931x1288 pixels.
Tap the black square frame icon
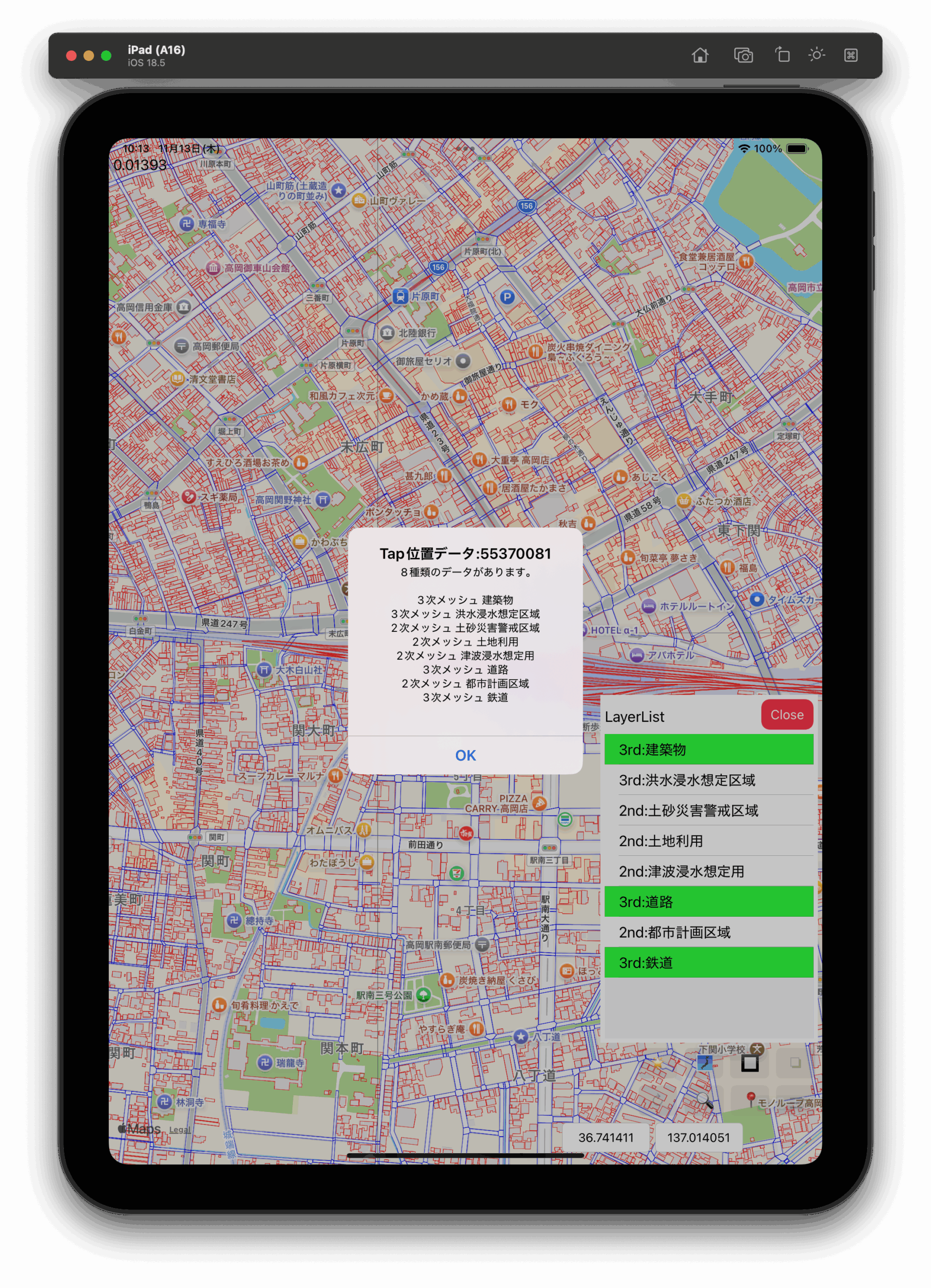(x=750, y=1063)
